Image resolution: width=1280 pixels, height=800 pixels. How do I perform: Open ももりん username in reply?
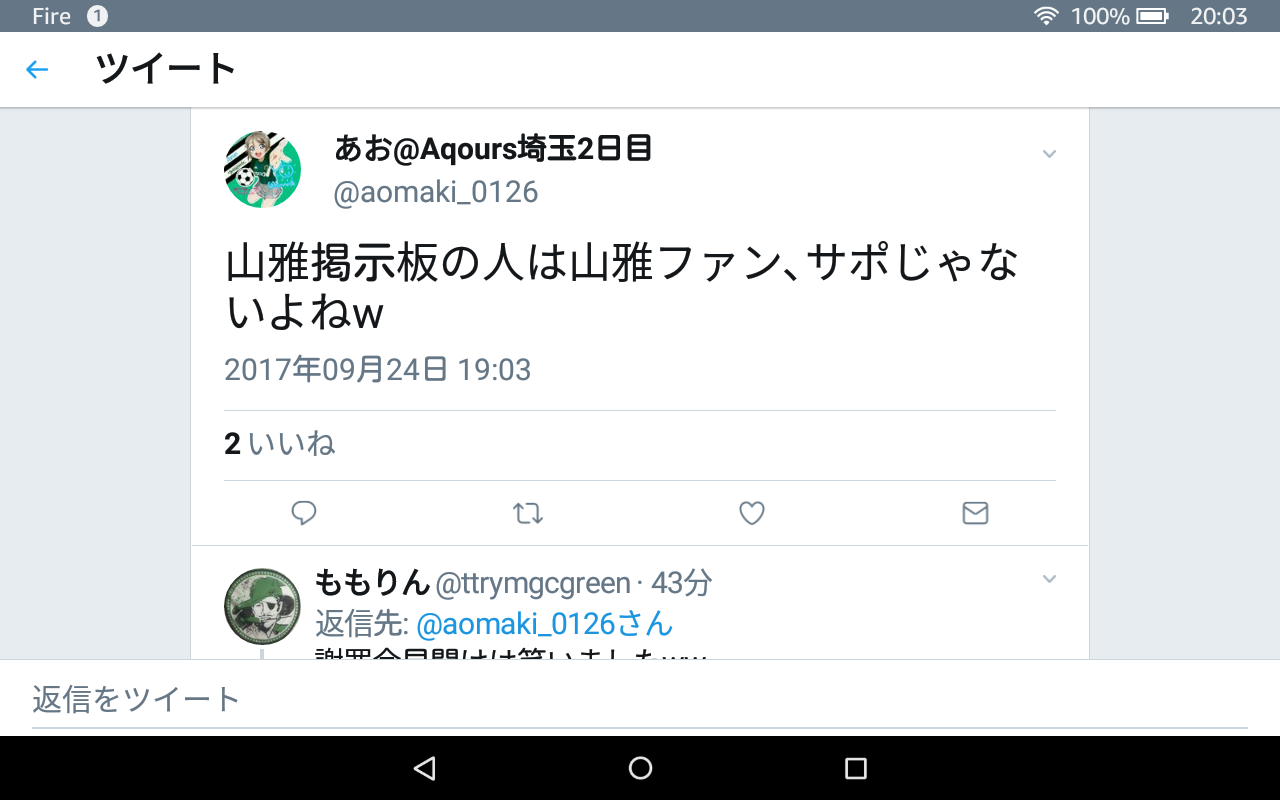point(372,581)
